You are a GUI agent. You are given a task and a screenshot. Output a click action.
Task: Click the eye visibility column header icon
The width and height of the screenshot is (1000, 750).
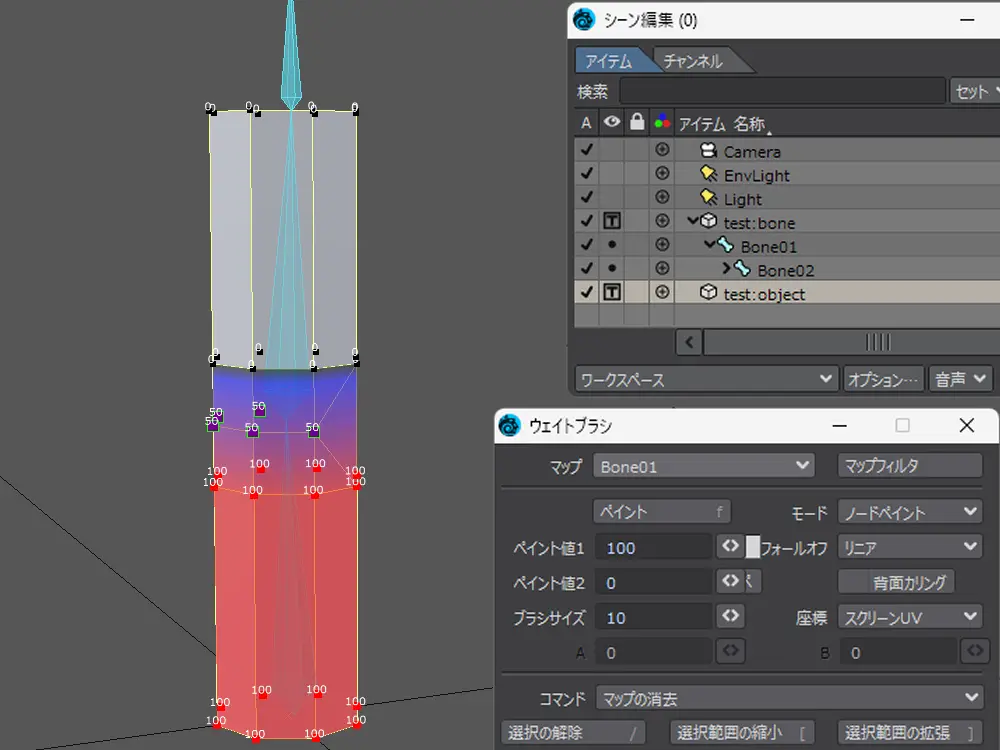[x=611, y=123]
